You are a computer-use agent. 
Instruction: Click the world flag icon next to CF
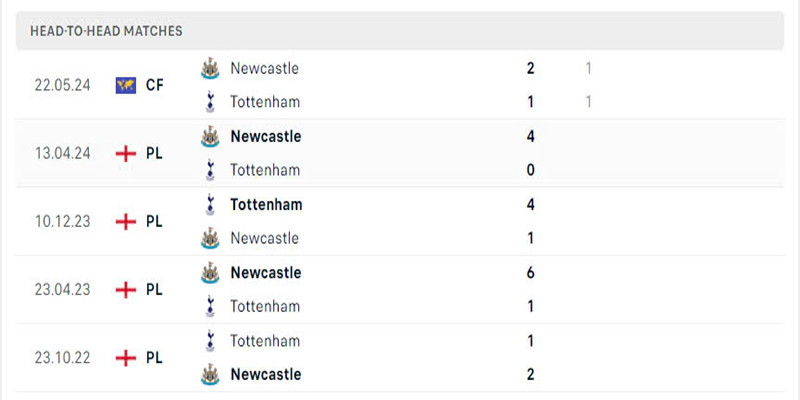126,85
